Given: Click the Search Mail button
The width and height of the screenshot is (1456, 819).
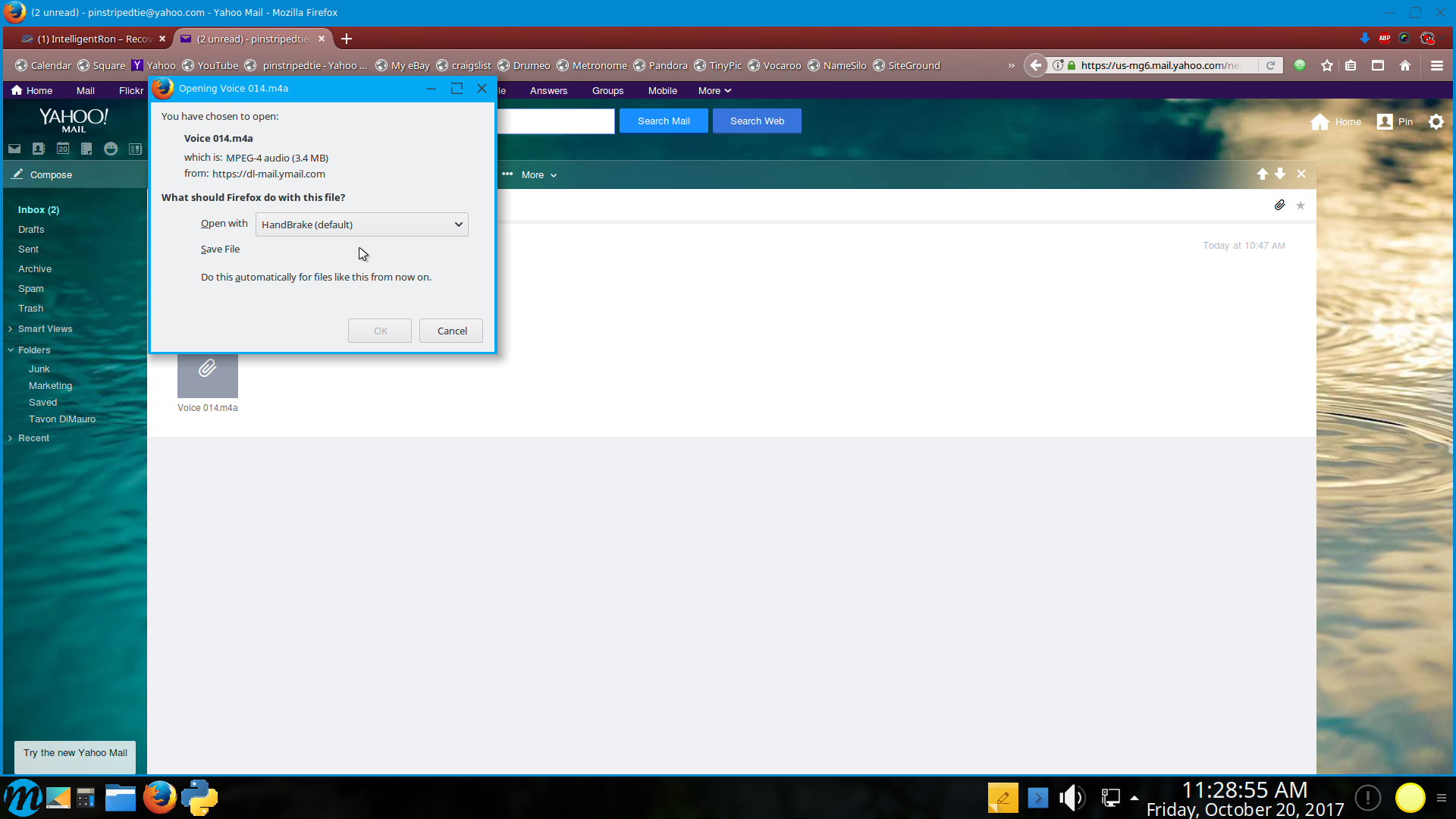Looking at the screenshot, I should (663, 121).
